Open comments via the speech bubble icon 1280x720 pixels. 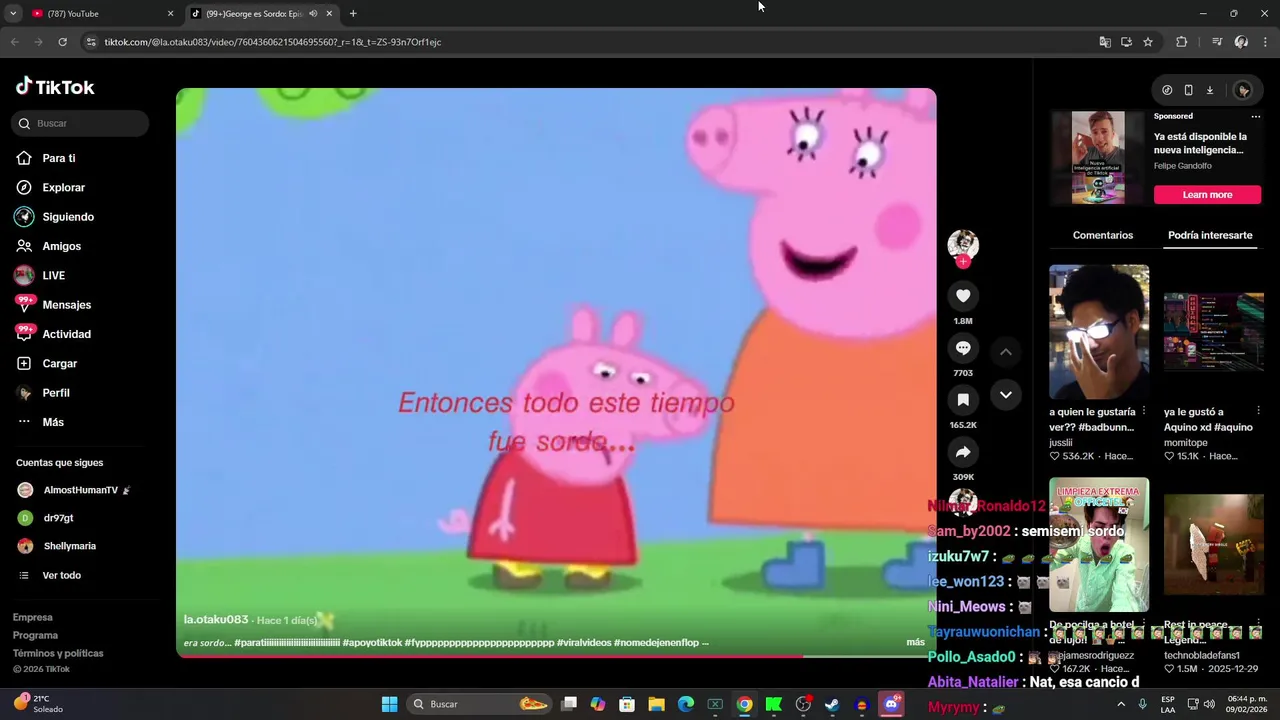point(963,348)
